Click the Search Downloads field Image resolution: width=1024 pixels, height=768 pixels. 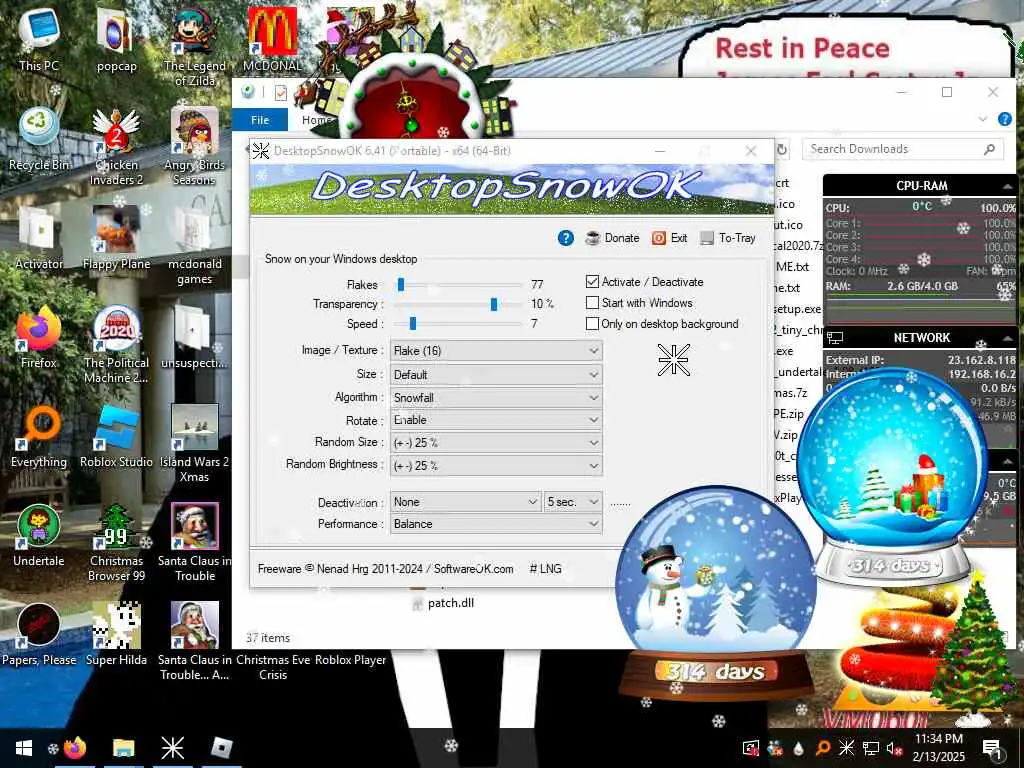(x=903, y=149)
